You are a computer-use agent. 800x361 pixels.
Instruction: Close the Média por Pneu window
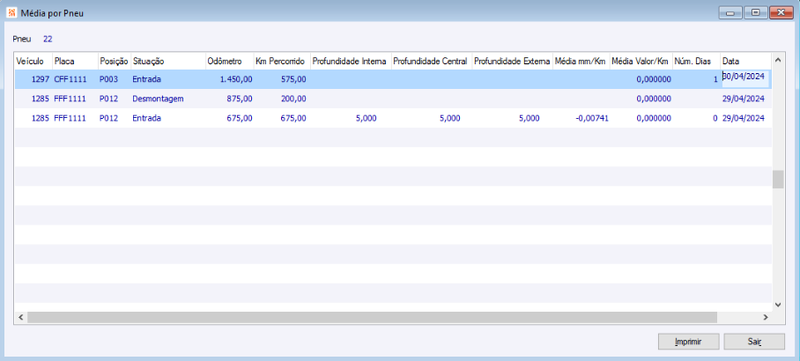click(781, 13)
